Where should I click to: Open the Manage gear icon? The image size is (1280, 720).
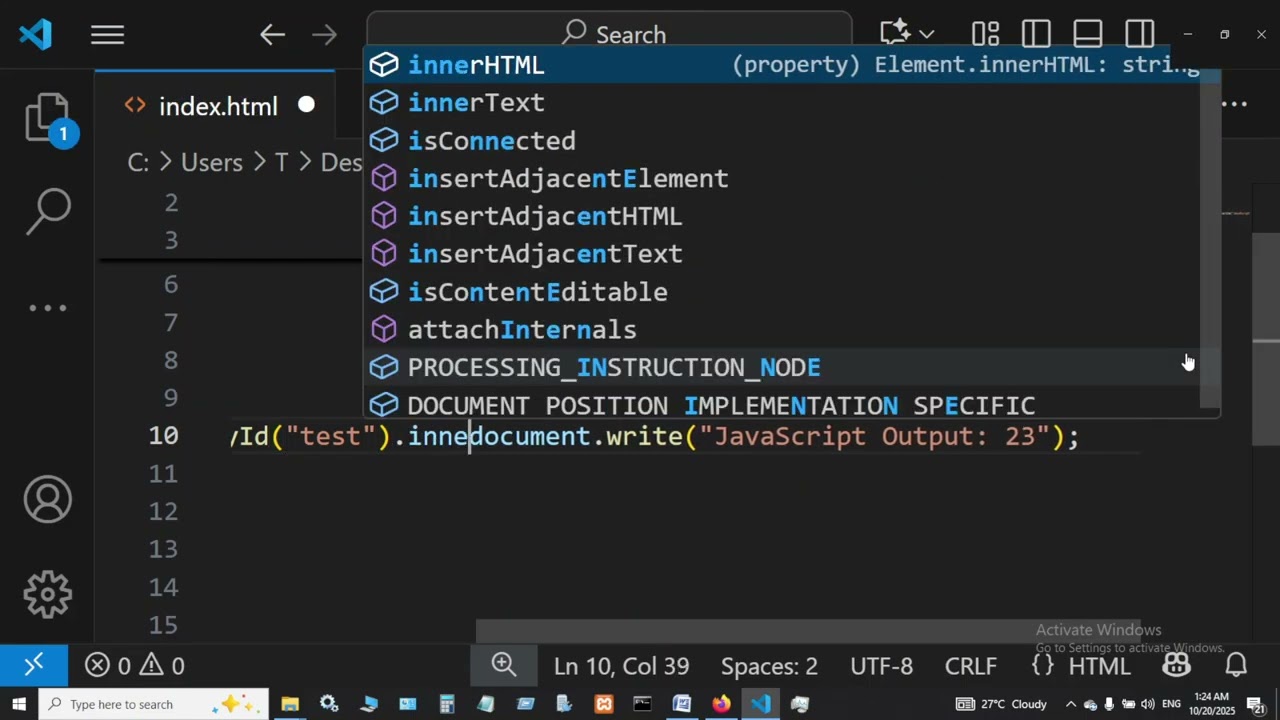click(x=48, y=595)
